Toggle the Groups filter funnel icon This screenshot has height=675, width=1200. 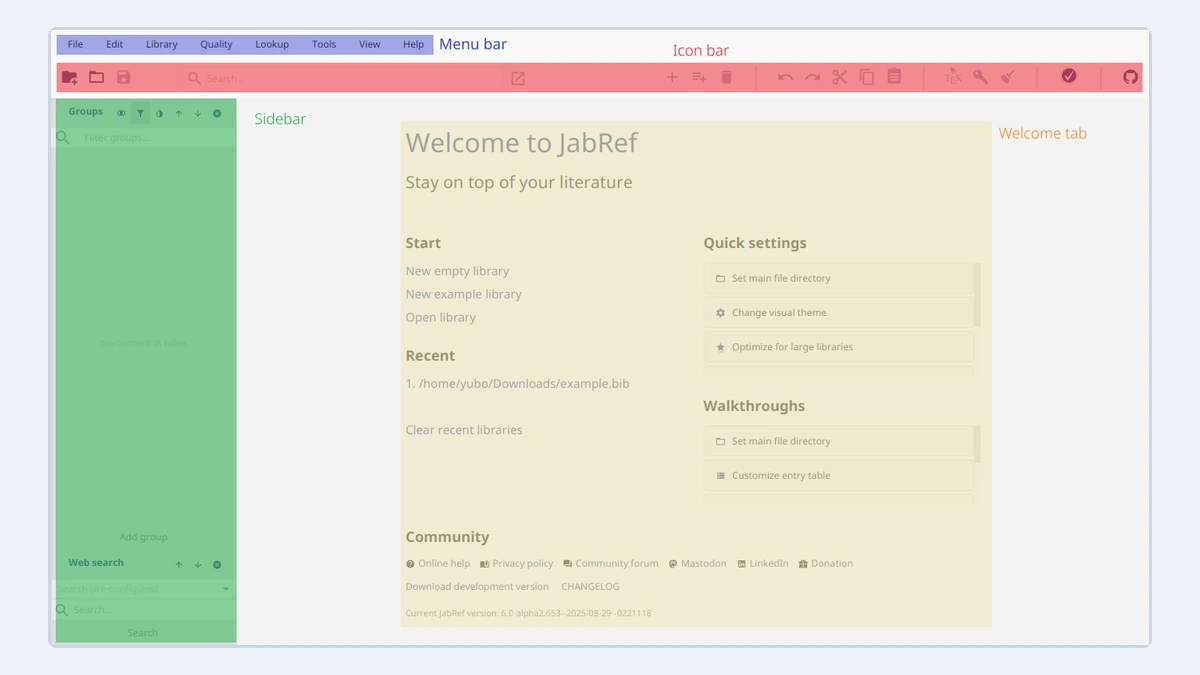pos(140,114)
